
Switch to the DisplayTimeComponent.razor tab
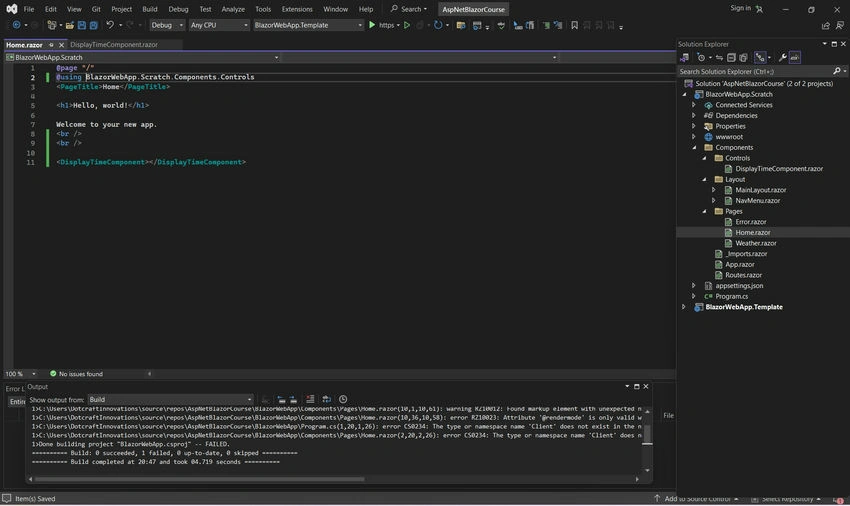coord(114,44)
